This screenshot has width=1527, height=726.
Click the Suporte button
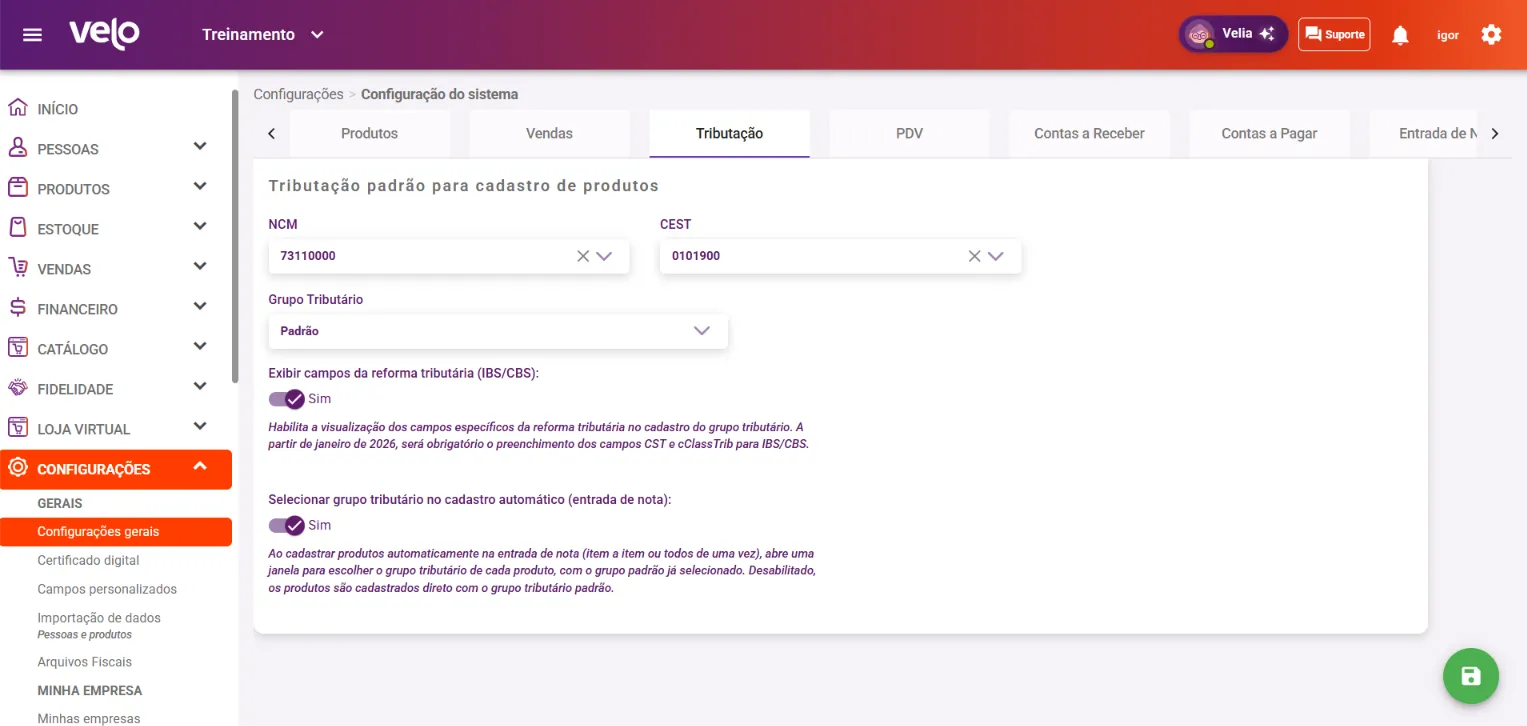1334,34
